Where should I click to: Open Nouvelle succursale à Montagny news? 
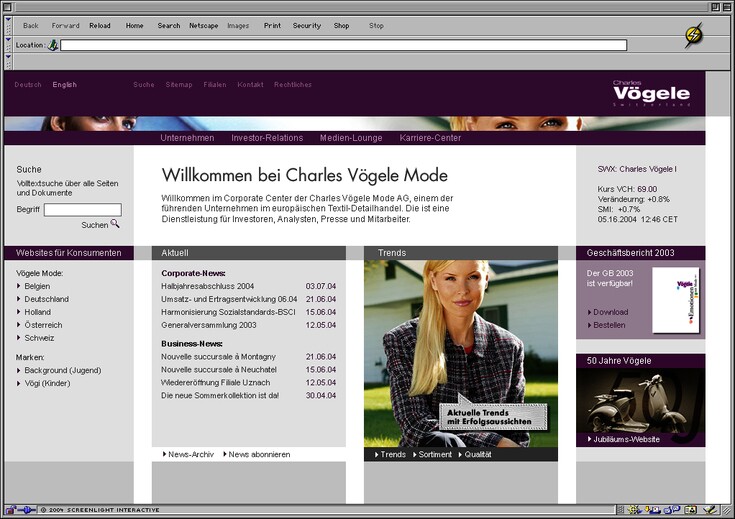click(218, 357)
